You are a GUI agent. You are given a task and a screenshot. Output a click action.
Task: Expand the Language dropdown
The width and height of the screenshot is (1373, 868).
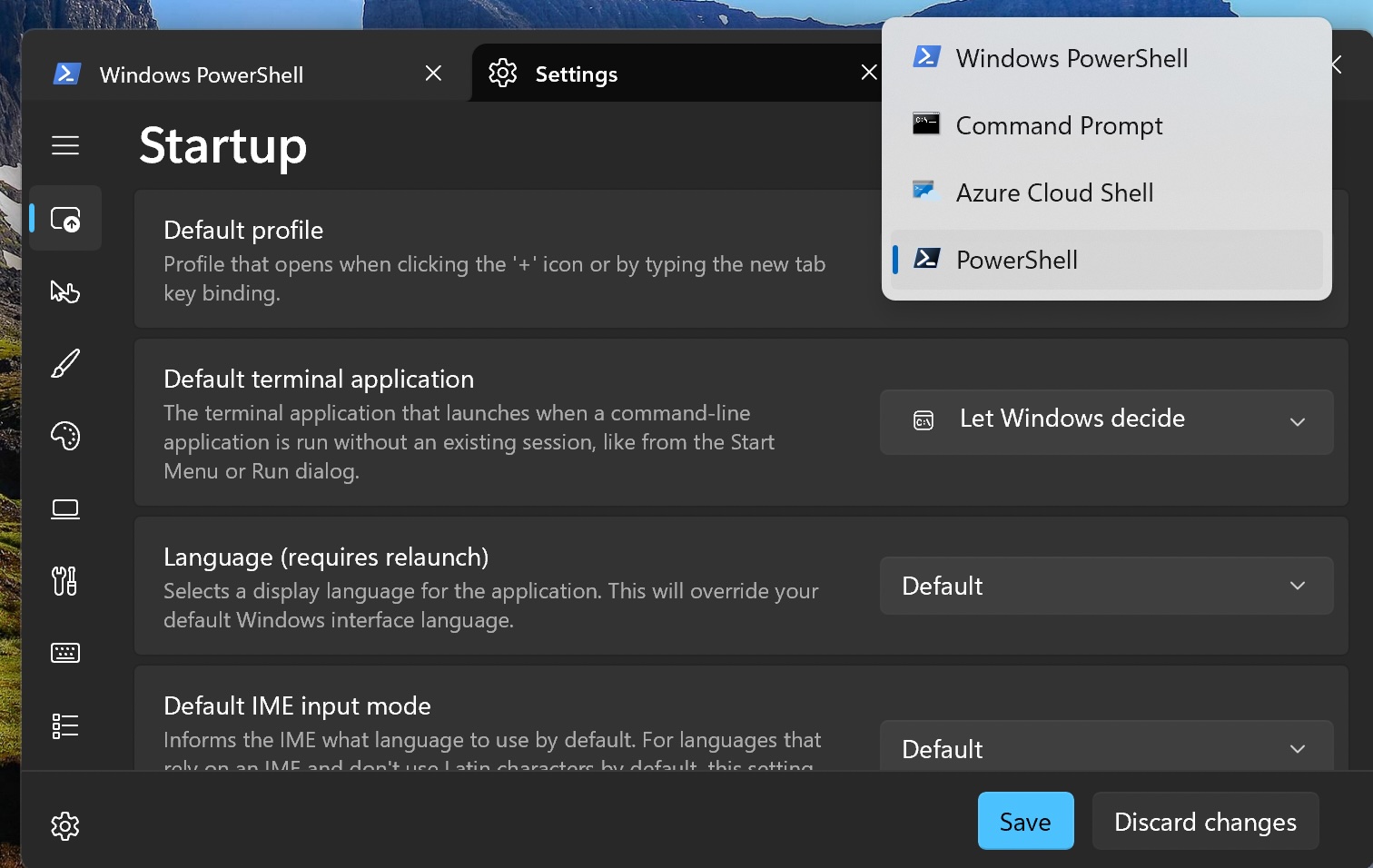(1106, 586)
